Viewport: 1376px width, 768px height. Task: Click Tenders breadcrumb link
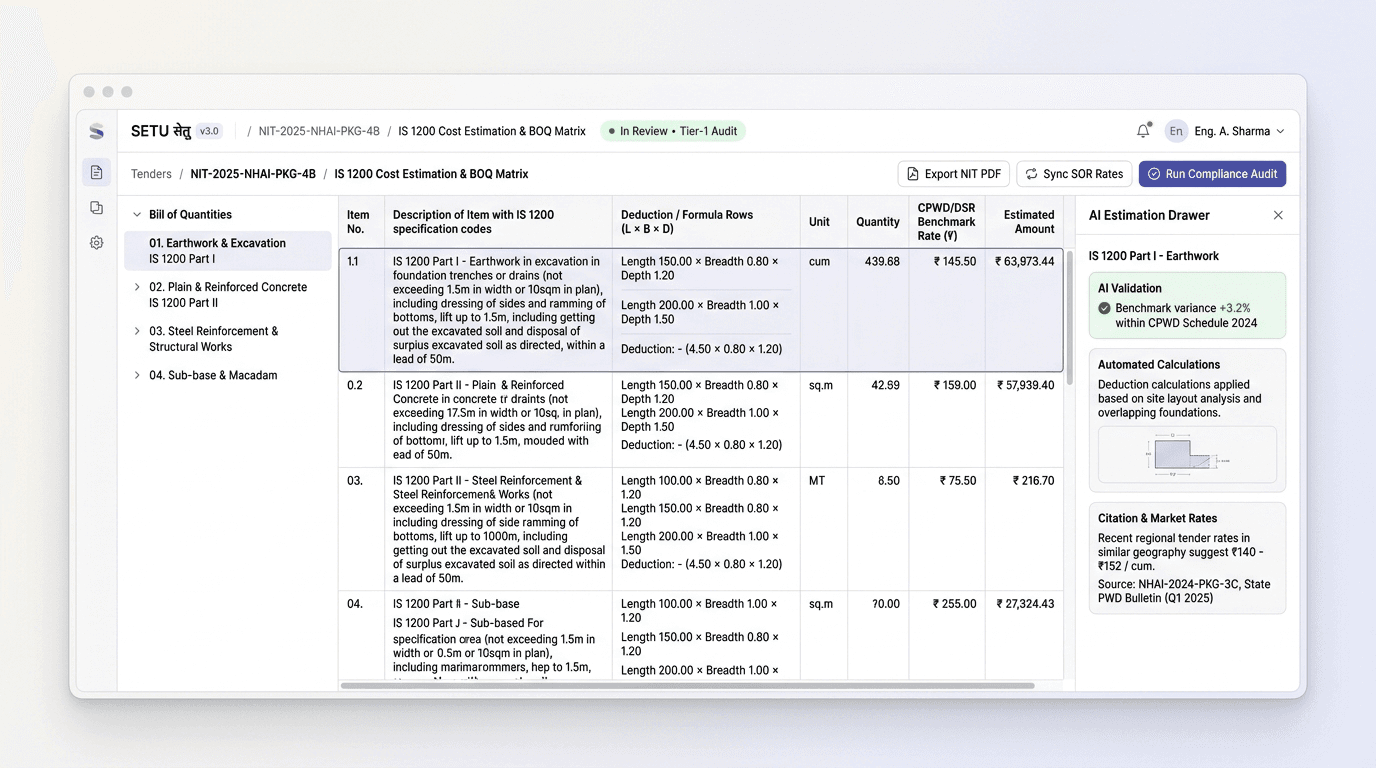pyautogui.click(x=151, y=174)
